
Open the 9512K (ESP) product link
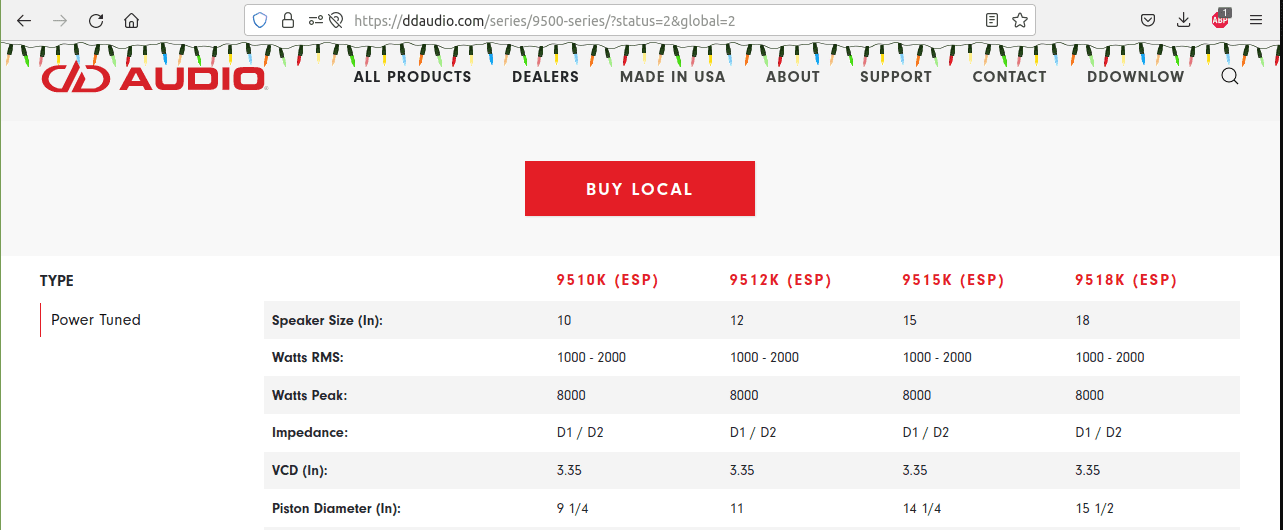pyautogui.click(x=781, y=281)
